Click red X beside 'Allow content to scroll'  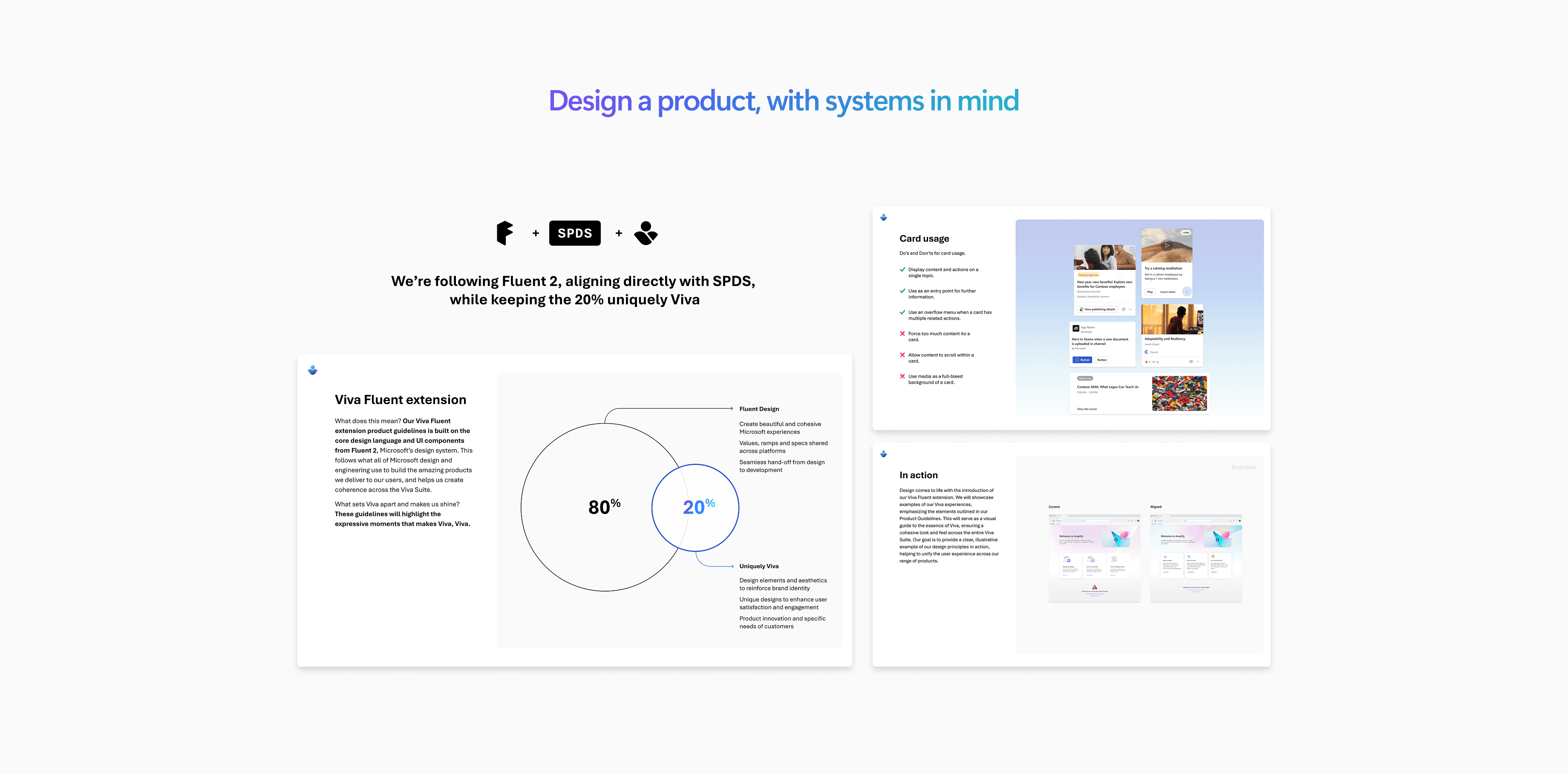coord(902,355)
